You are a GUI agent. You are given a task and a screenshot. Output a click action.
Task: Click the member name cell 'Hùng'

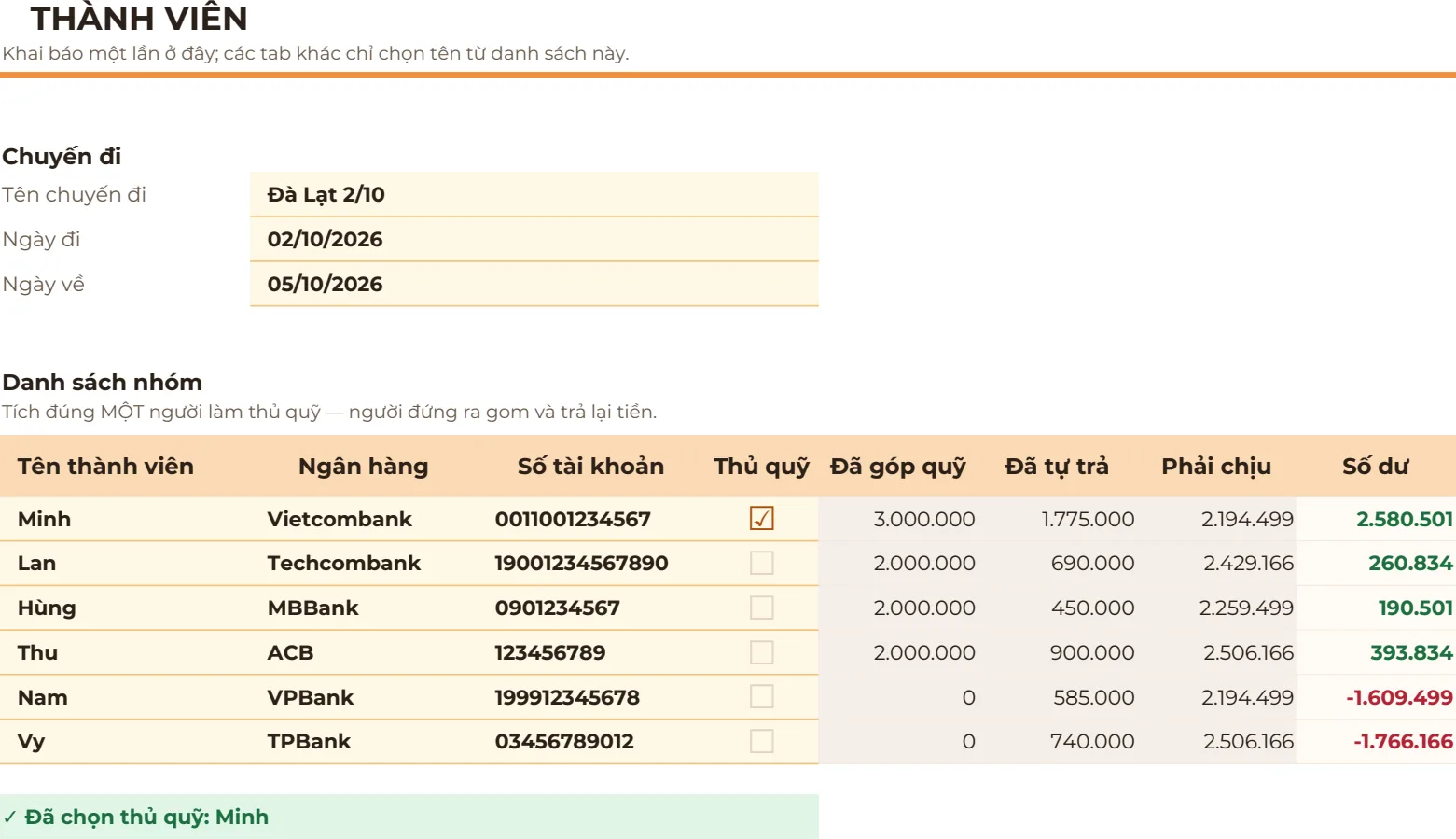125,608
